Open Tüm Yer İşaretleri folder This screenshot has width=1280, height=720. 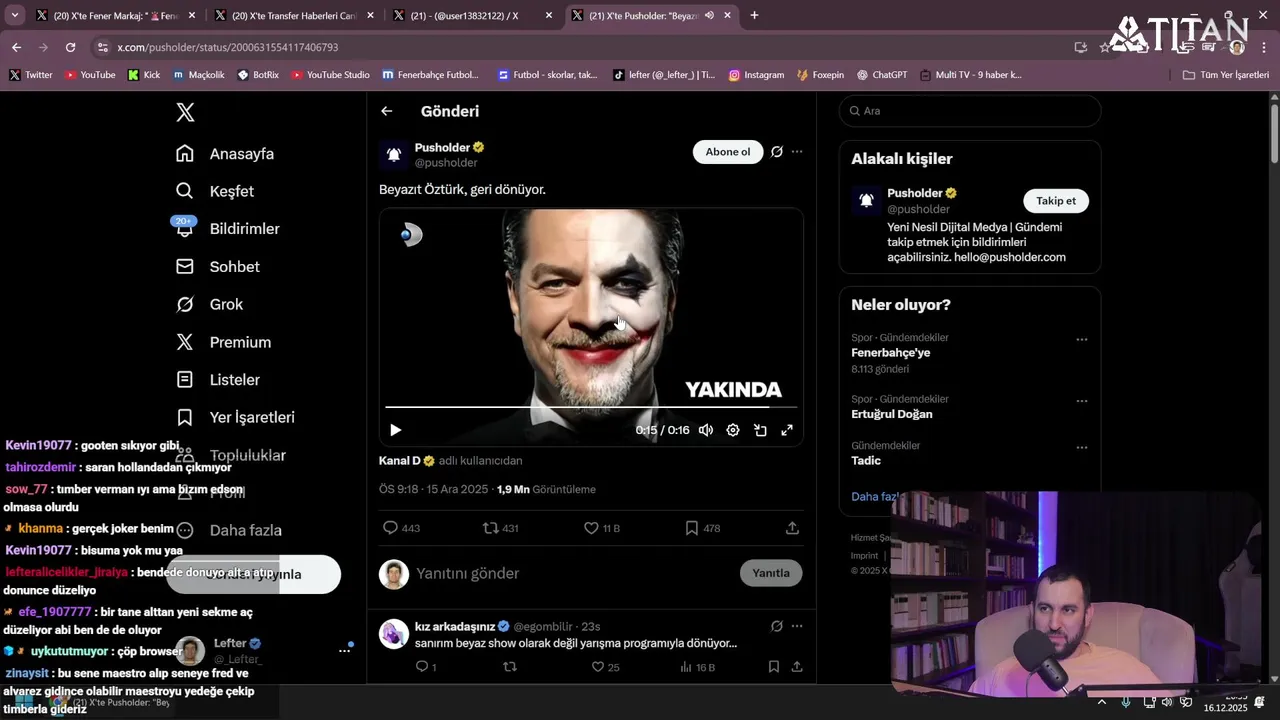coord(1226,75)
